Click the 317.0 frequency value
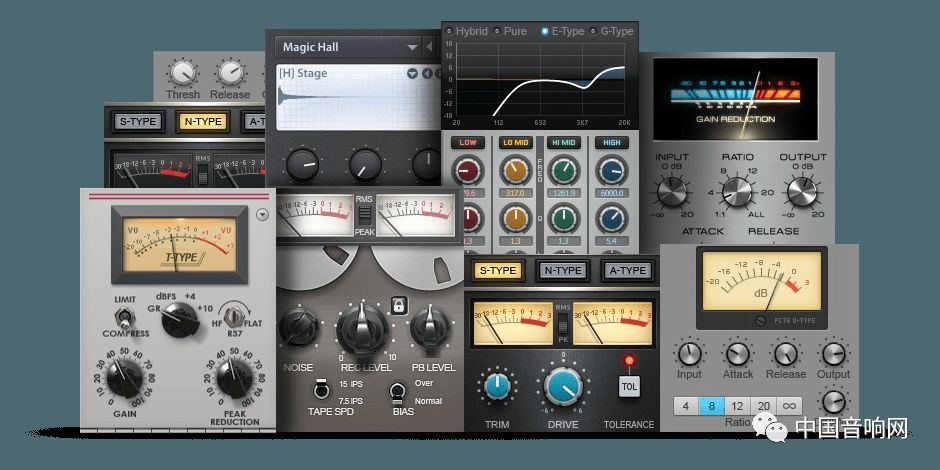 coord(516,193)
